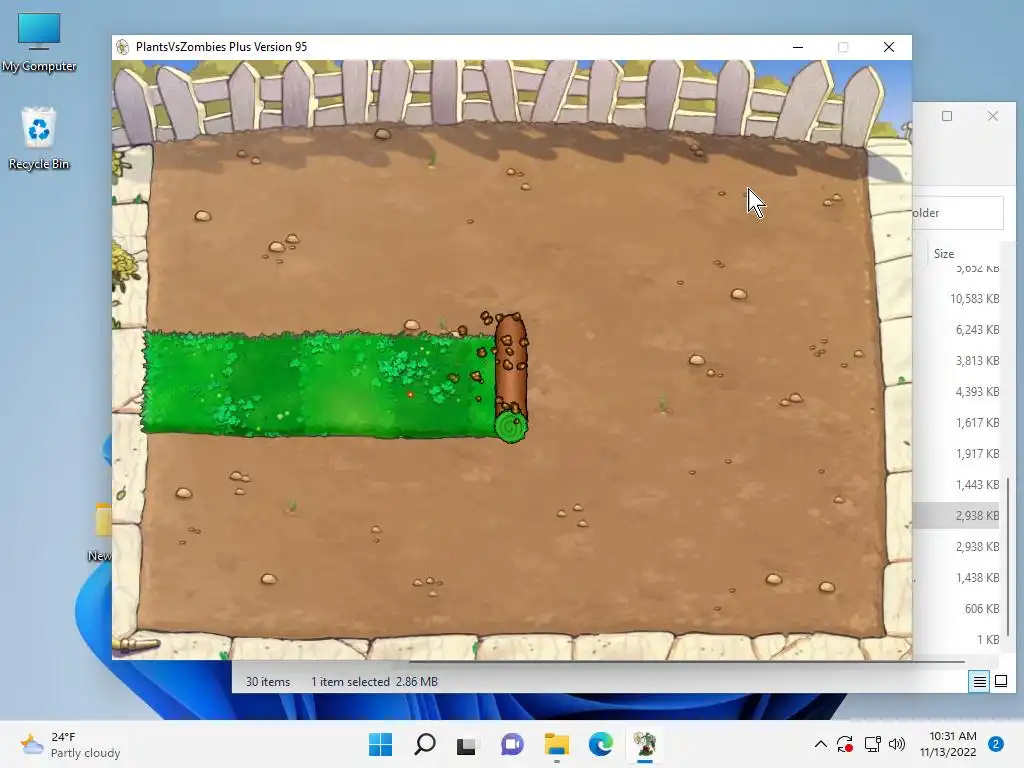This screenshot has width=1024, height=768.
Task: Launch Microsoft Edge from the taskbar
Action: click(601, 744)
